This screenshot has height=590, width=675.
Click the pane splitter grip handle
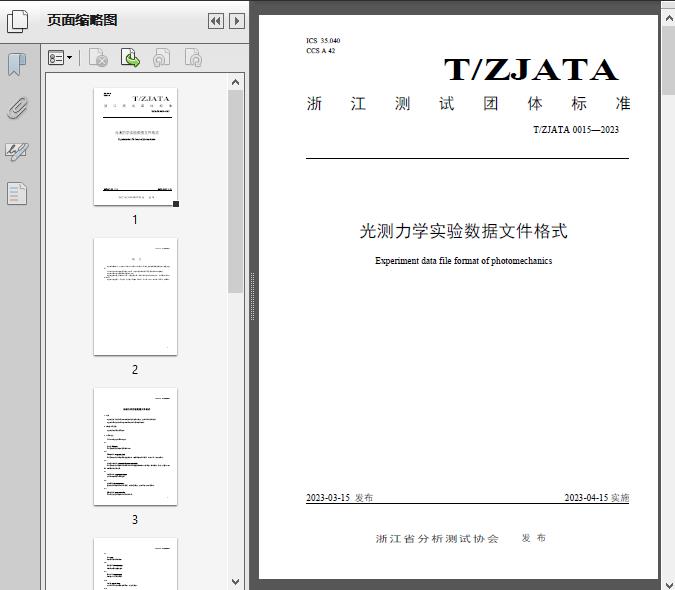click(x=253, y=297)
